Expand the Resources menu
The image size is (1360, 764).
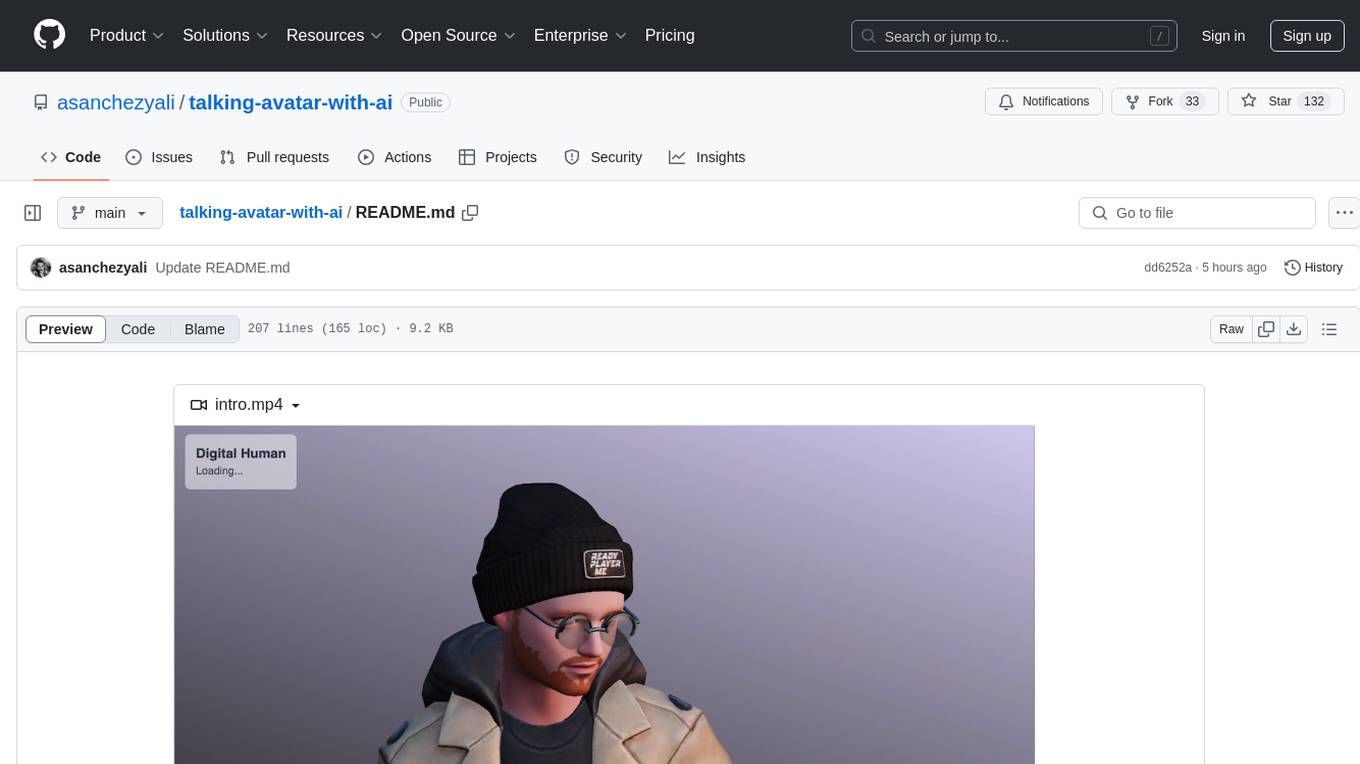(335, 35)
